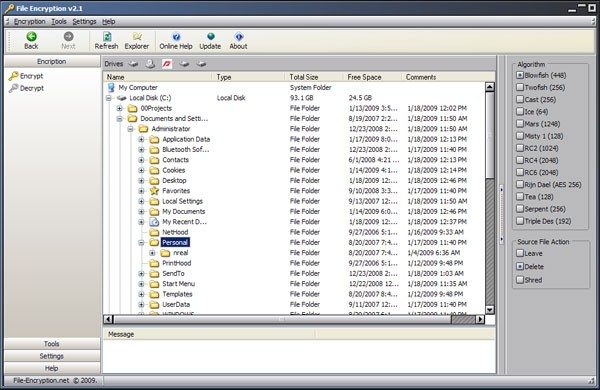Click the vertical scrollbar up arrow
600x390 pixels.
pyautogui.click(x=490, y=87)
